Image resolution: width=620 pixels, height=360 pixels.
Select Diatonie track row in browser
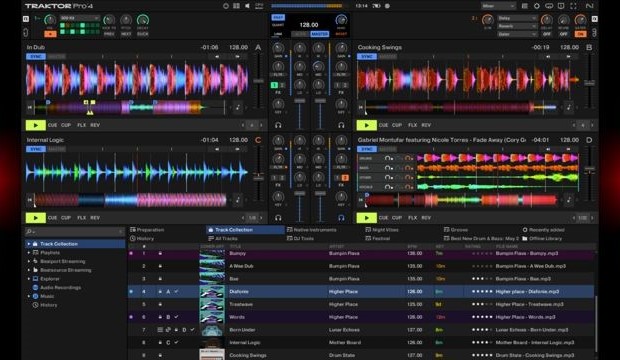pos(361,292)
